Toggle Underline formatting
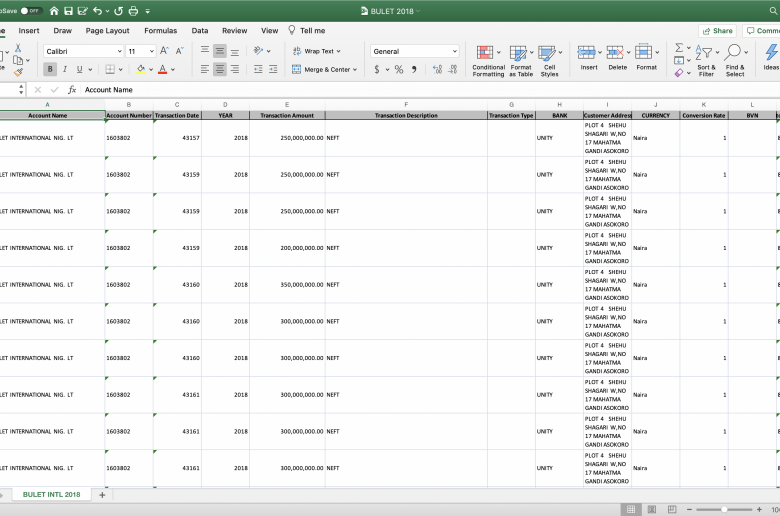The height and width of the screenshot is (516, 780). click(79, 69)
